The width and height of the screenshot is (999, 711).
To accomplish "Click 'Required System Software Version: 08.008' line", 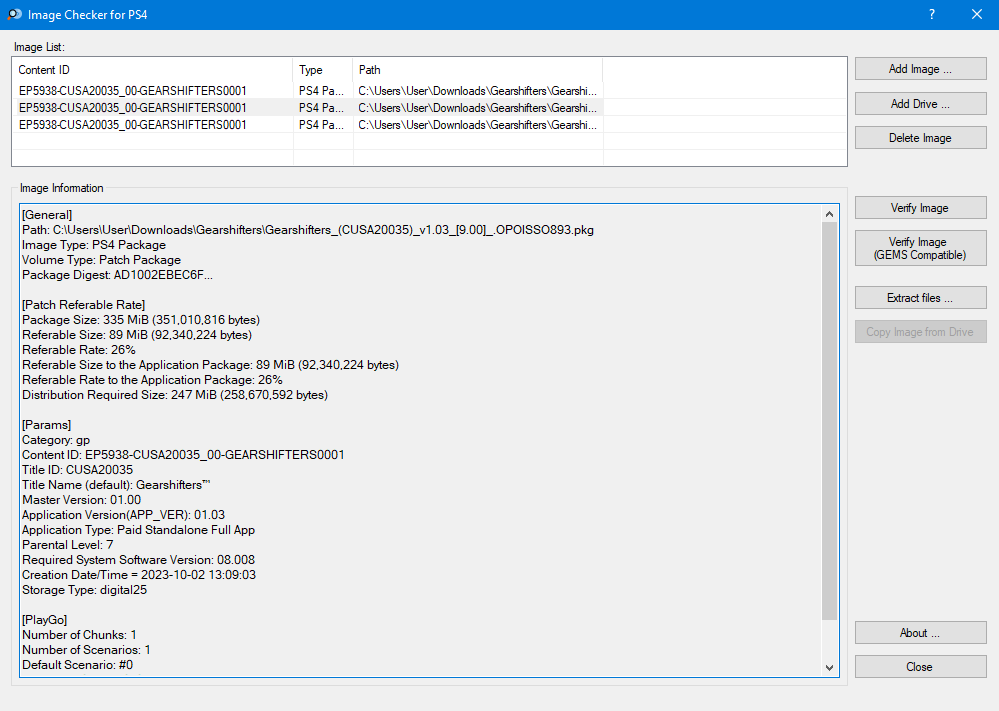I will coord(138,560).
